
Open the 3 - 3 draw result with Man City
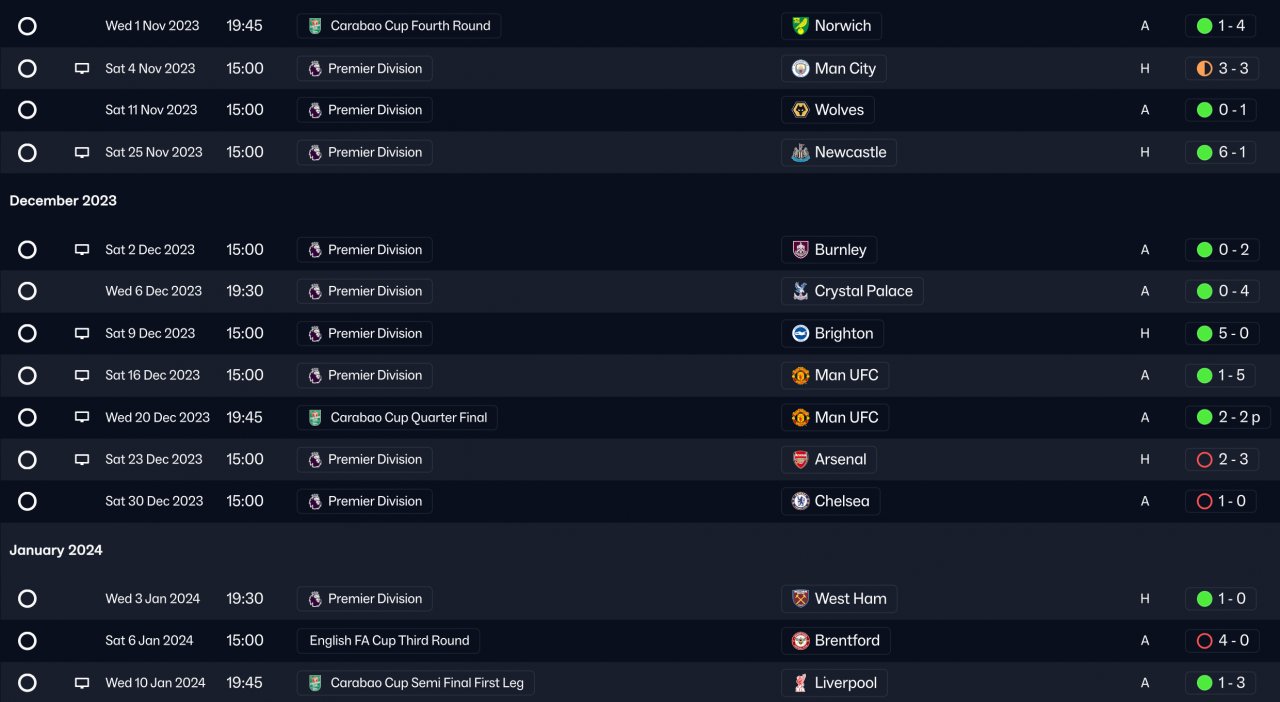click(x=1221, y=68)
